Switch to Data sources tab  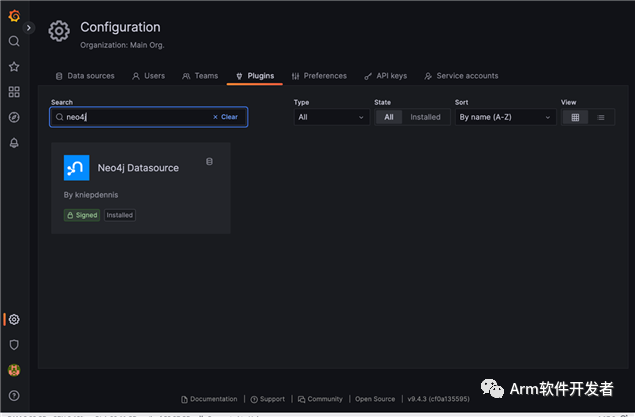85,76
